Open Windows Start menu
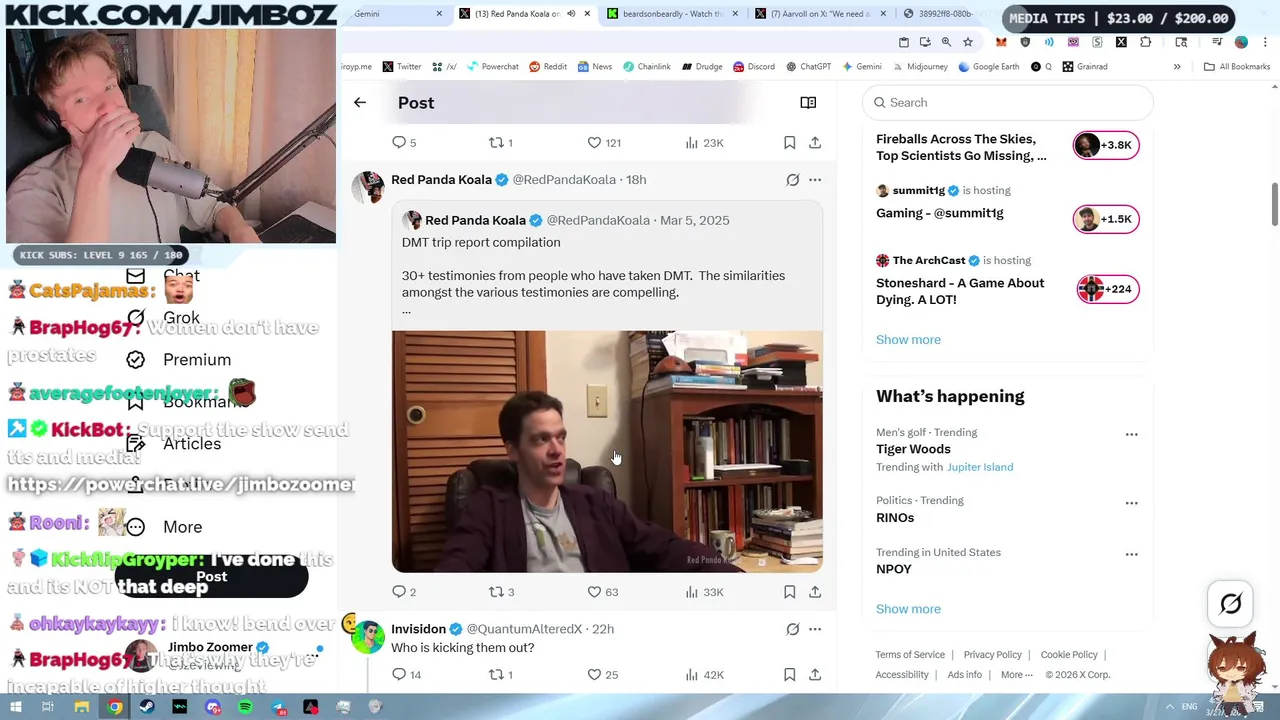This screenshot has width=1280, height=720. click(15, 707)
